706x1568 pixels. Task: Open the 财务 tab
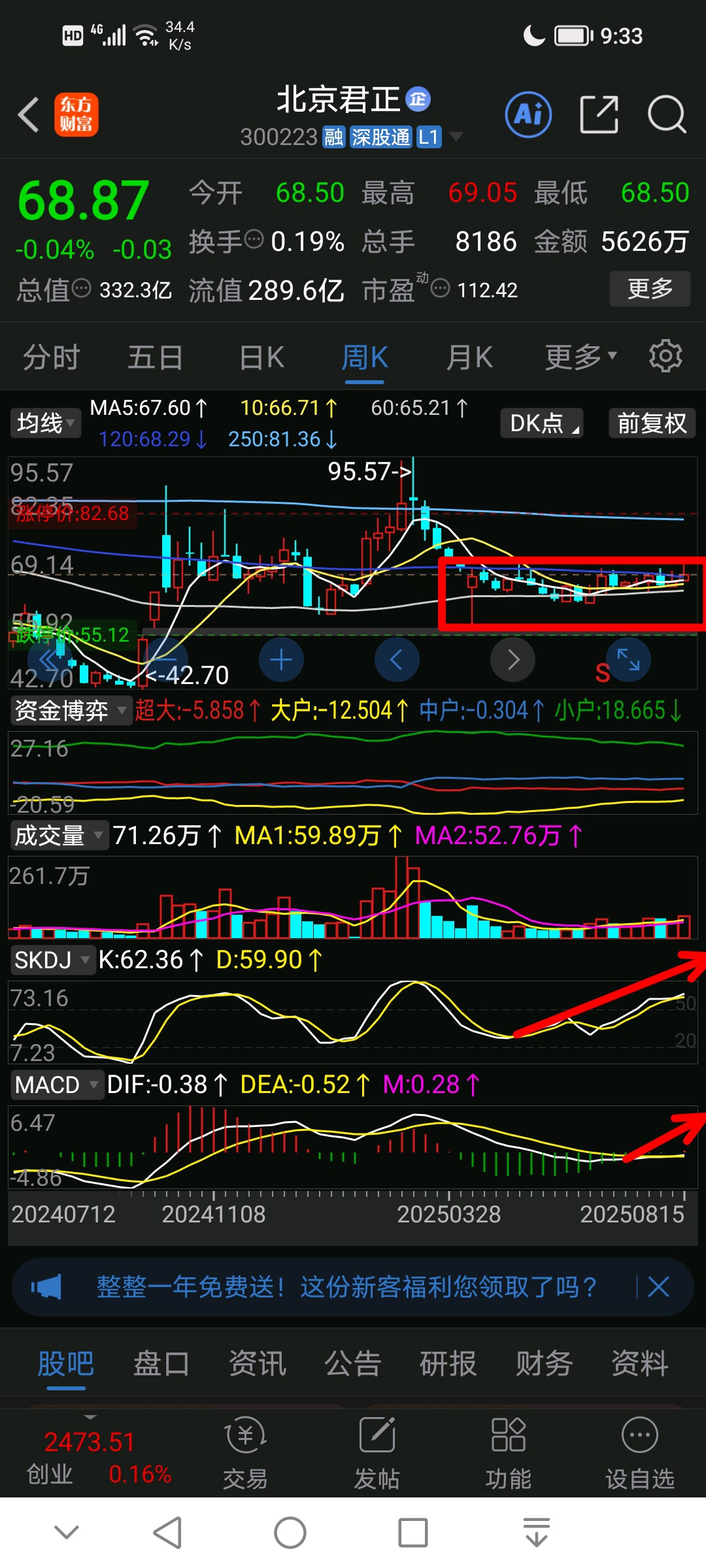(544, 1364)
